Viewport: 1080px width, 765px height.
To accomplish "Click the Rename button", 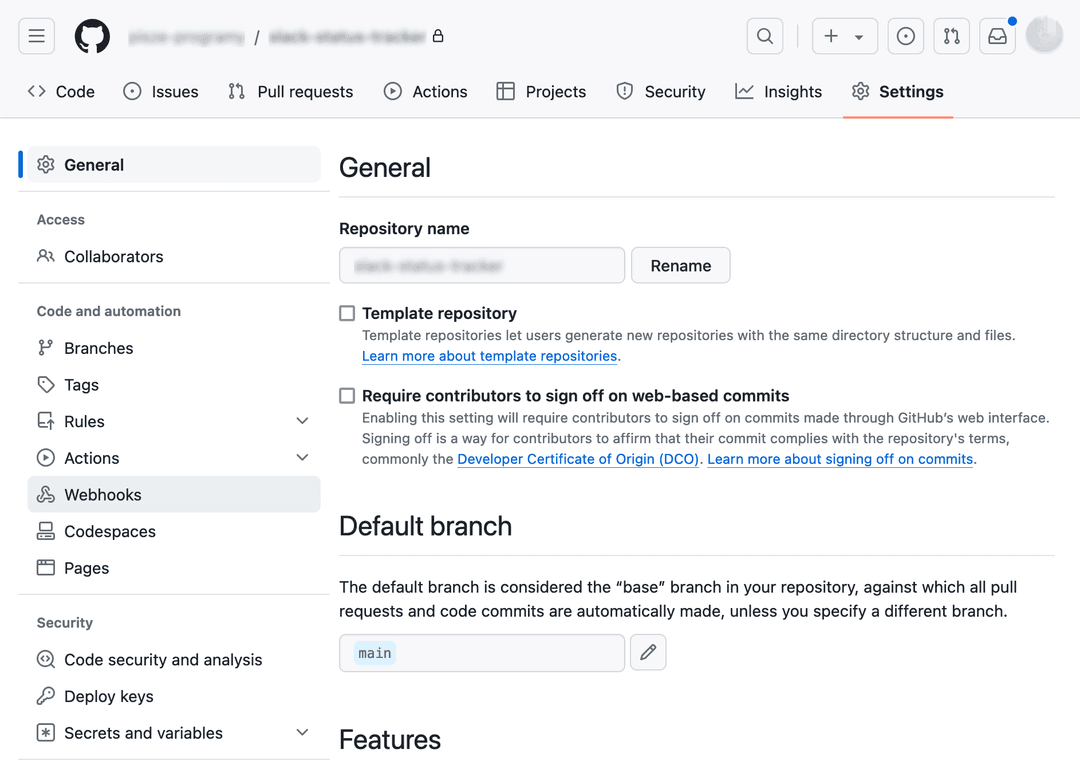I will tap(680, 265).
